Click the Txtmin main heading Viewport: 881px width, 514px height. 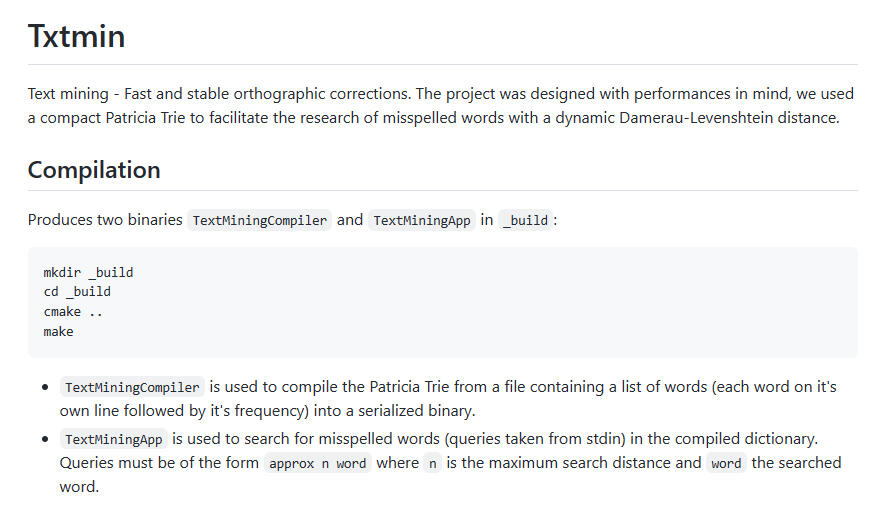76,37
